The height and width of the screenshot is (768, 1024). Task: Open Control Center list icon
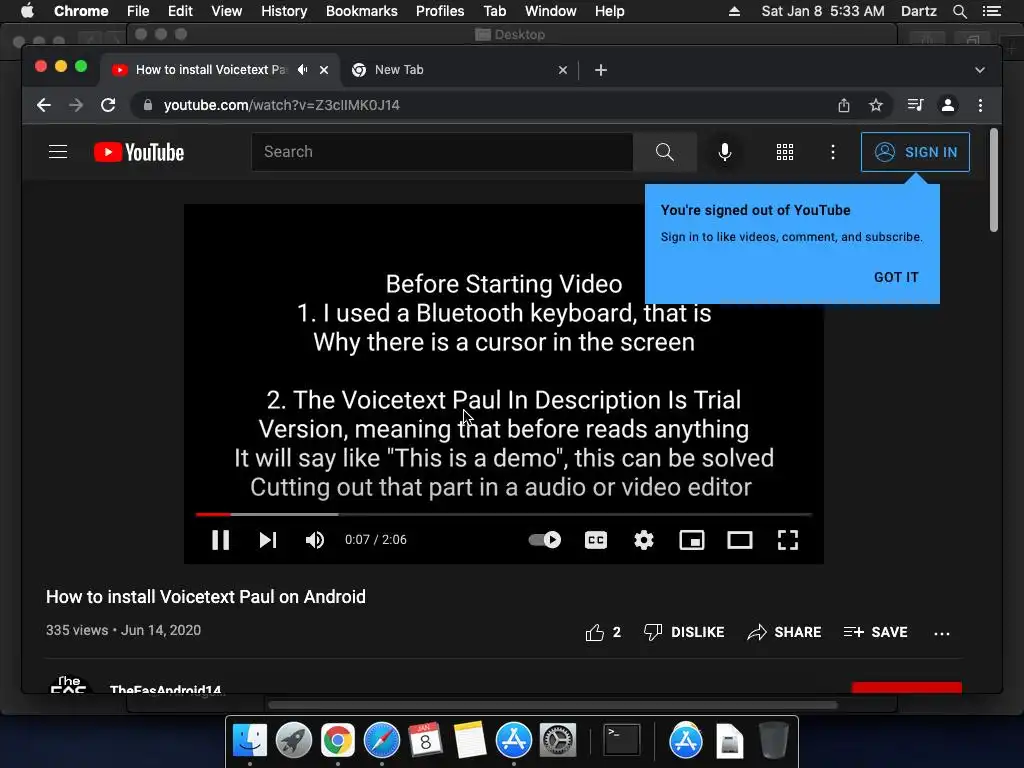click(x=991, y=11)
